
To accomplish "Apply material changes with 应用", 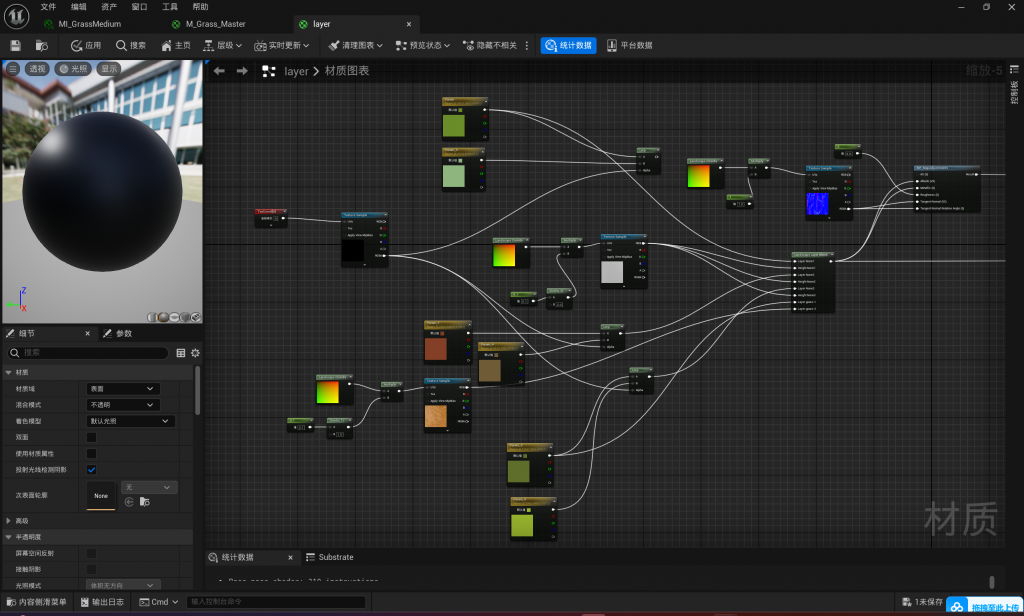I will coord(86,45).
